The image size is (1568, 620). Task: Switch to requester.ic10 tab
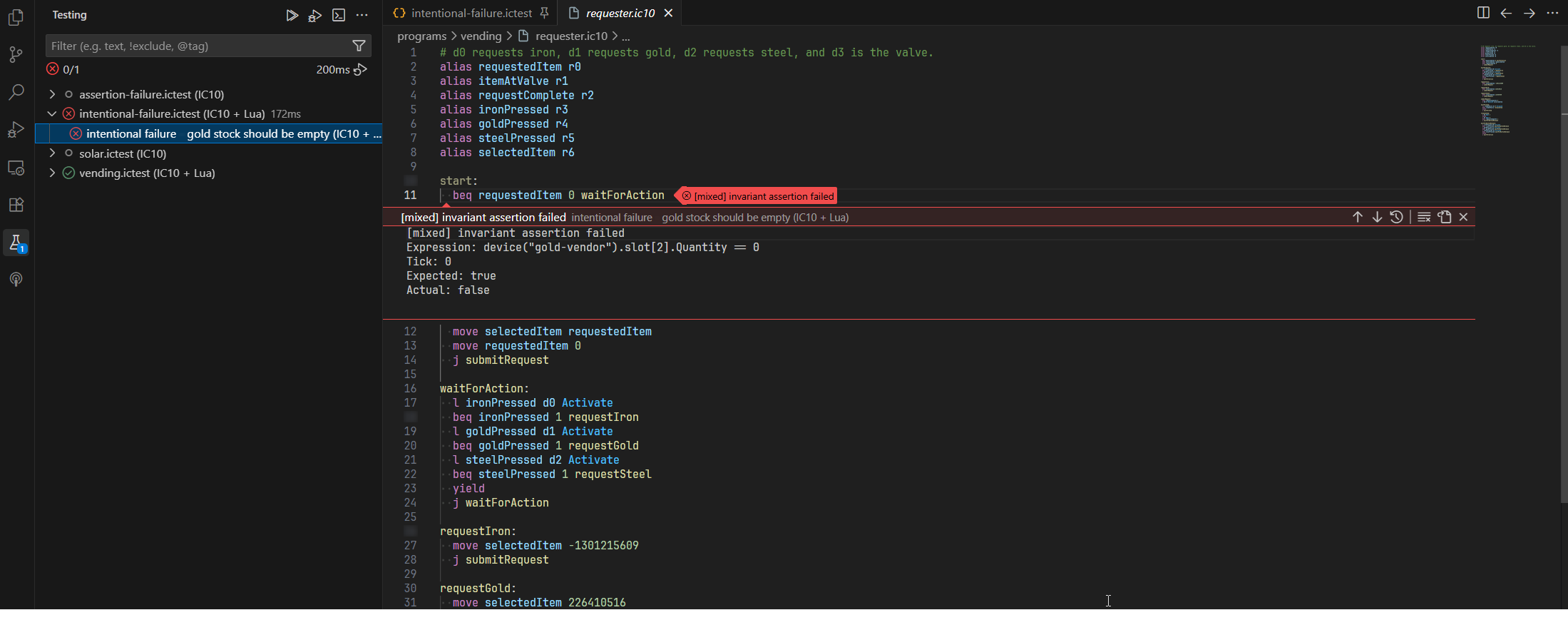[620, 13]
